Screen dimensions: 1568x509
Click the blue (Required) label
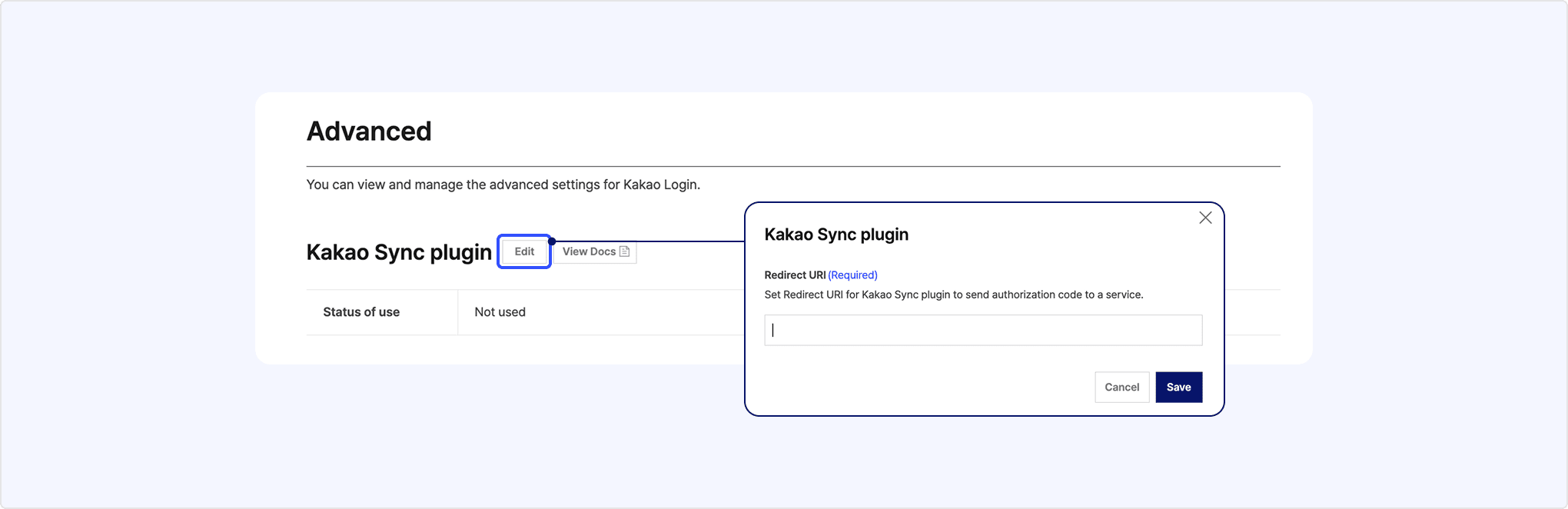click(852, 275)
